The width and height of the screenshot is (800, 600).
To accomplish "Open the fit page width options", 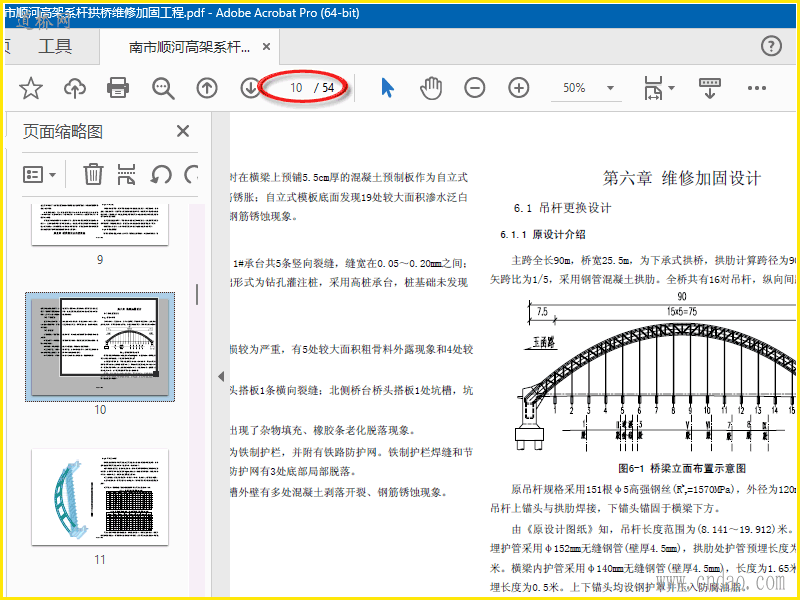I will click(x=659, y=88).
